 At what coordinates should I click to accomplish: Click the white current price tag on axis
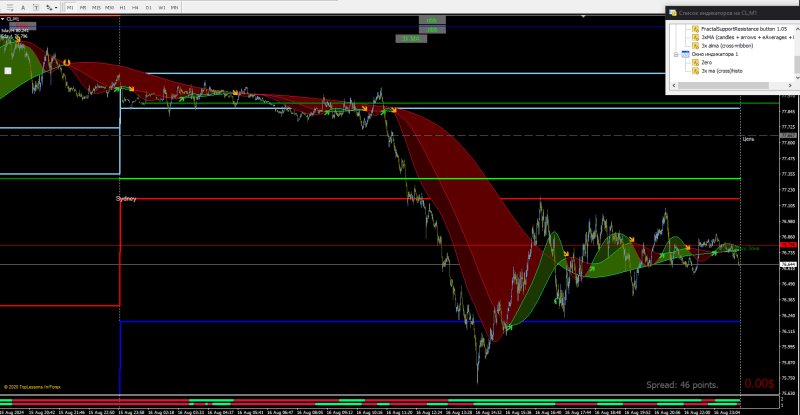pyautogui.click(x=788, y=264)
